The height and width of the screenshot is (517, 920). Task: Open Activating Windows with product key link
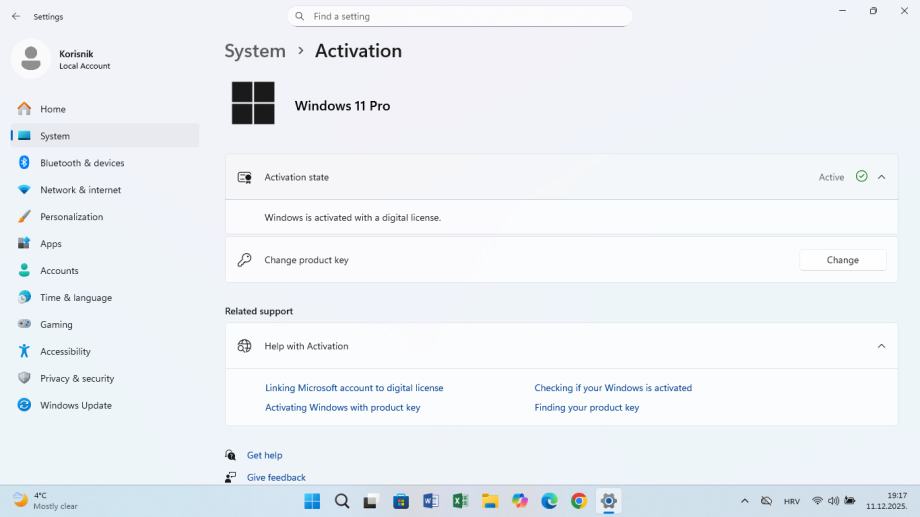click(343, 407)
